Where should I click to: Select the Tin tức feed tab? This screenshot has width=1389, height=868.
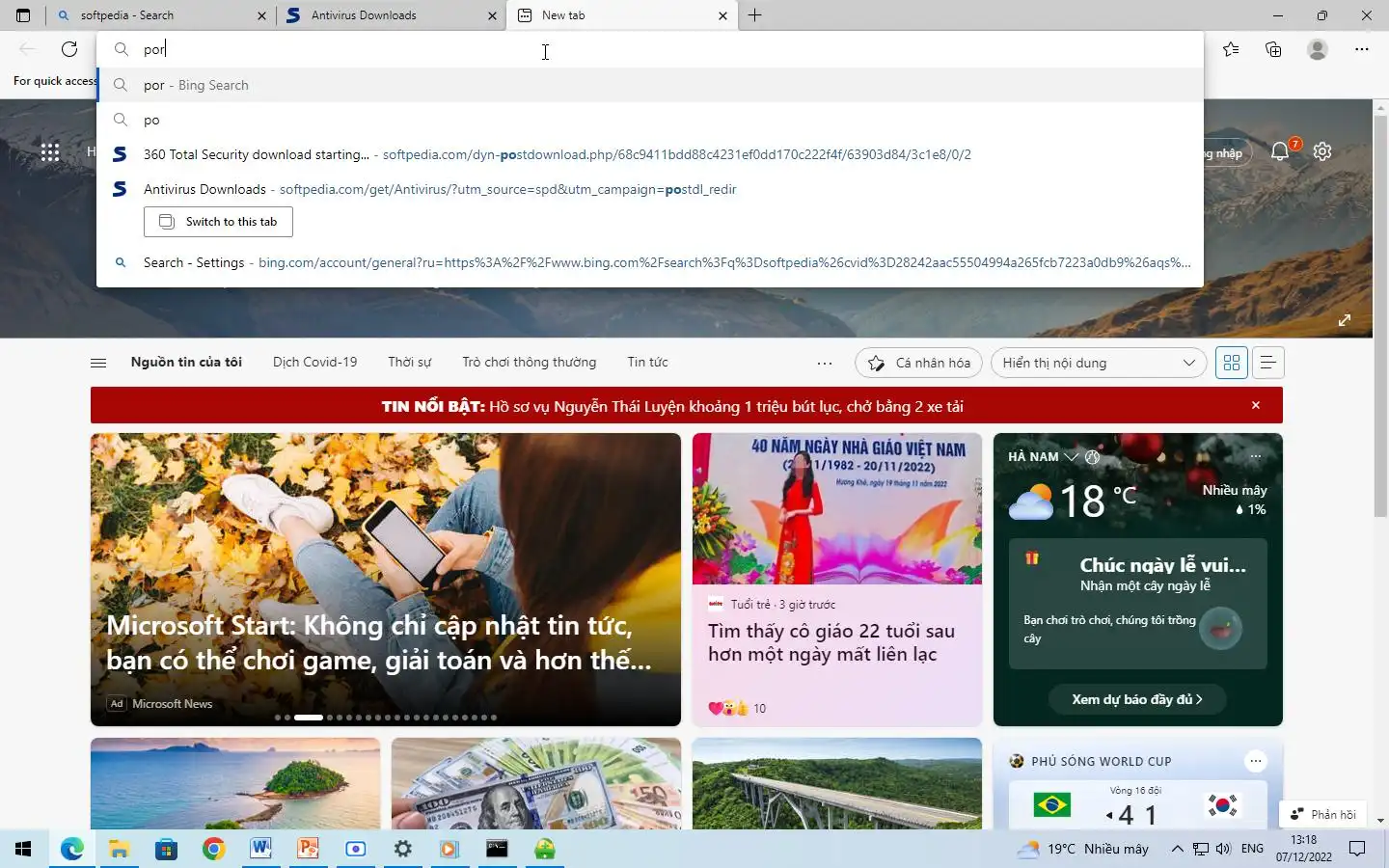point(647,363)
